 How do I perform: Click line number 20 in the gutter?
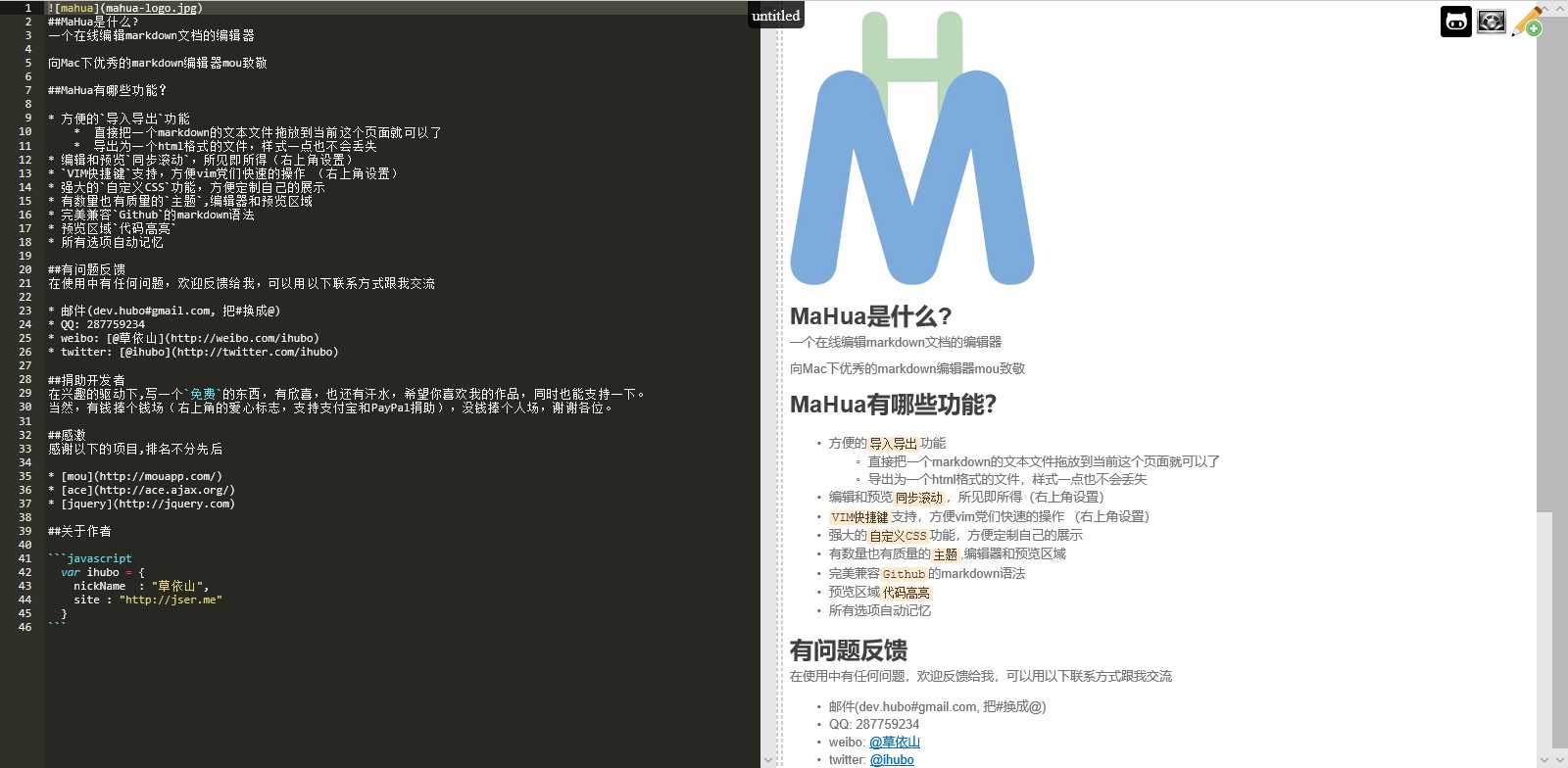[x=25, y=269]
